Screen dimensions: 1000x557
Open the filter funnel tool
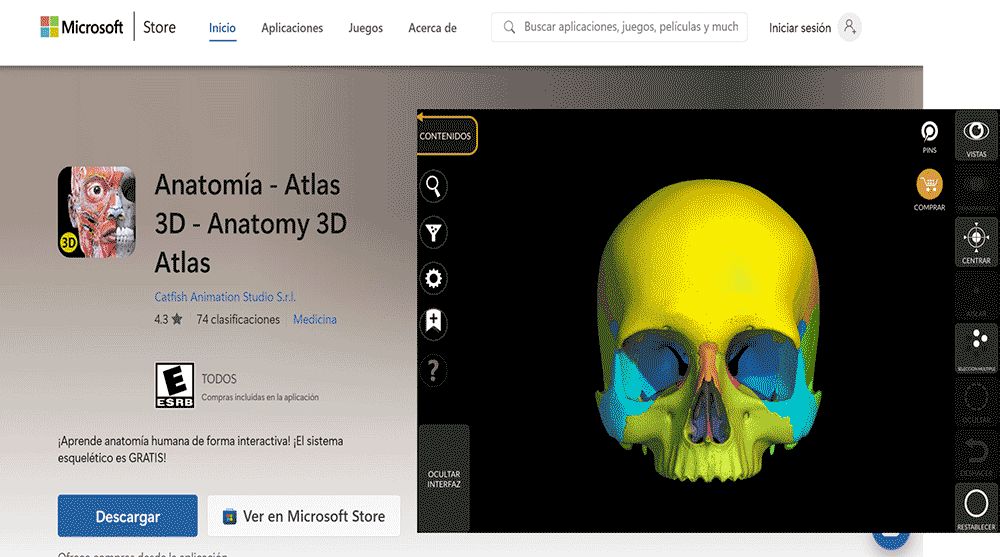pyautogui.click(x=434, y=232)
